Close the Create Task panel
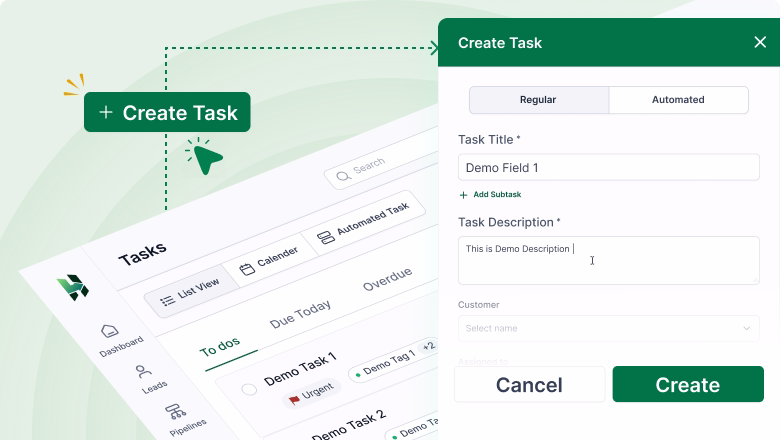Viewport: 780px width, 440px height. pos(760,42)
